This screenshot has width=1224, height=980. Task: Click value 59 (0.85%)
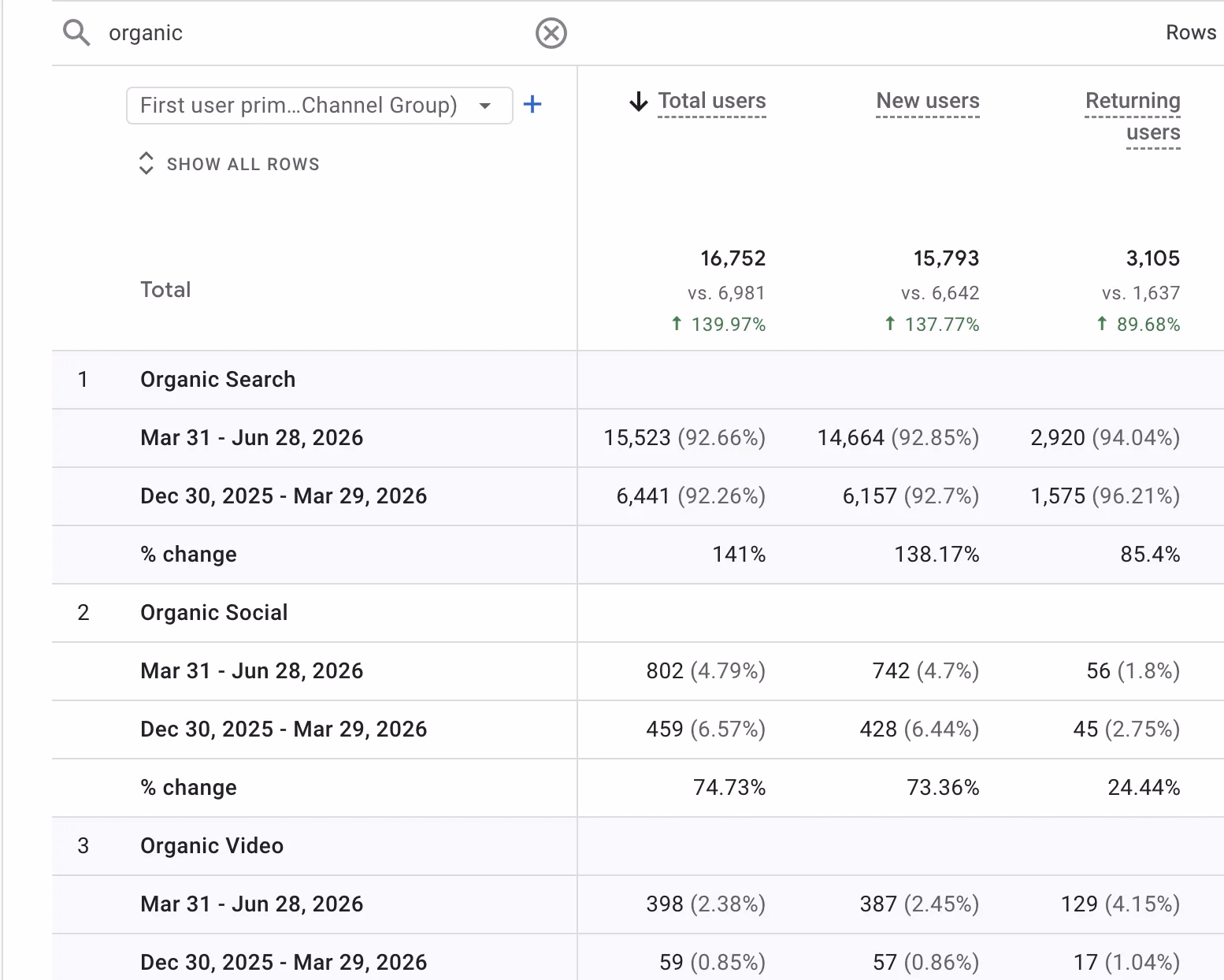[x=713, y=963]
